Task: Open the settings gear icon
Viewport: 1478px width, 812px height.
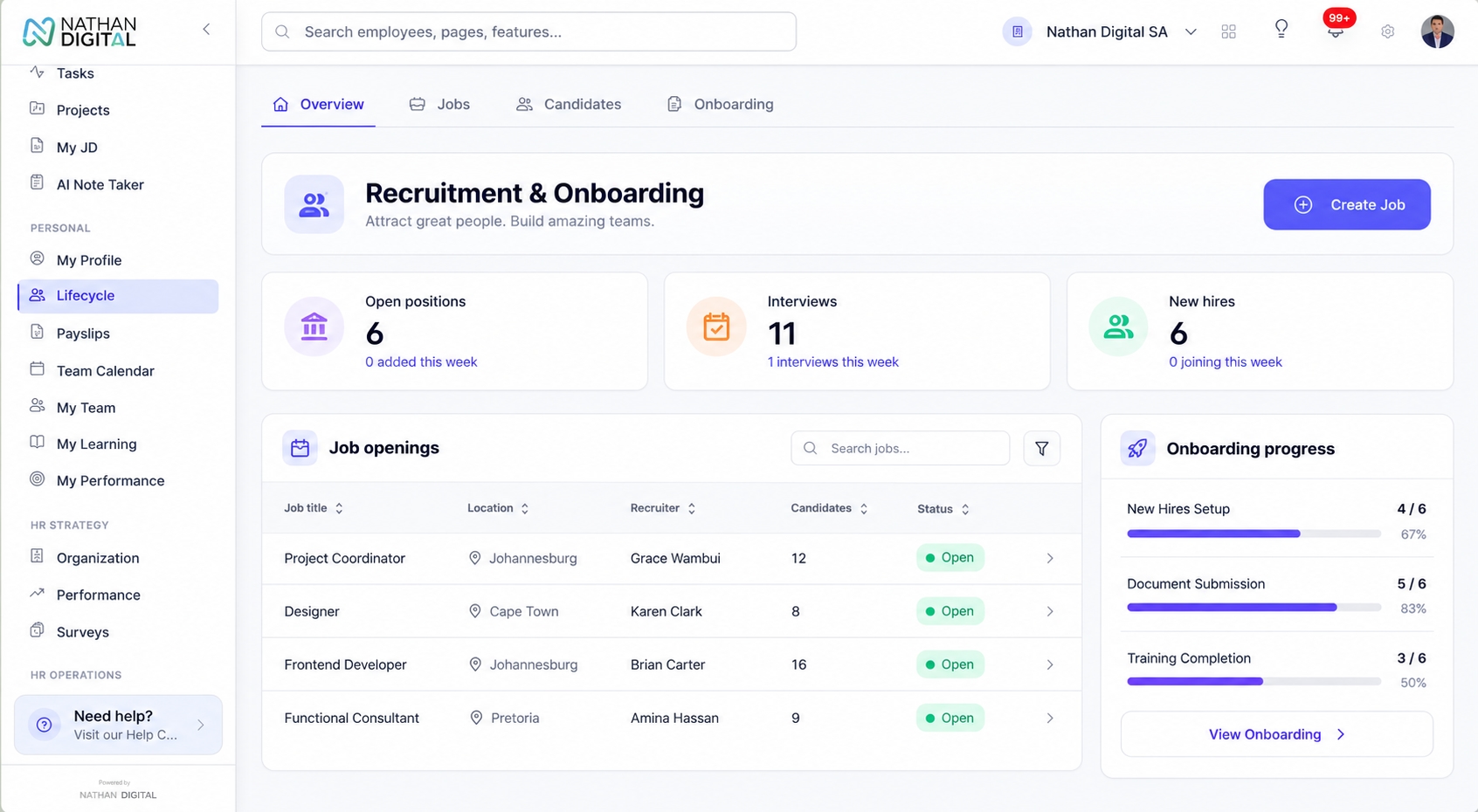Action: [x=1387, y=31]
